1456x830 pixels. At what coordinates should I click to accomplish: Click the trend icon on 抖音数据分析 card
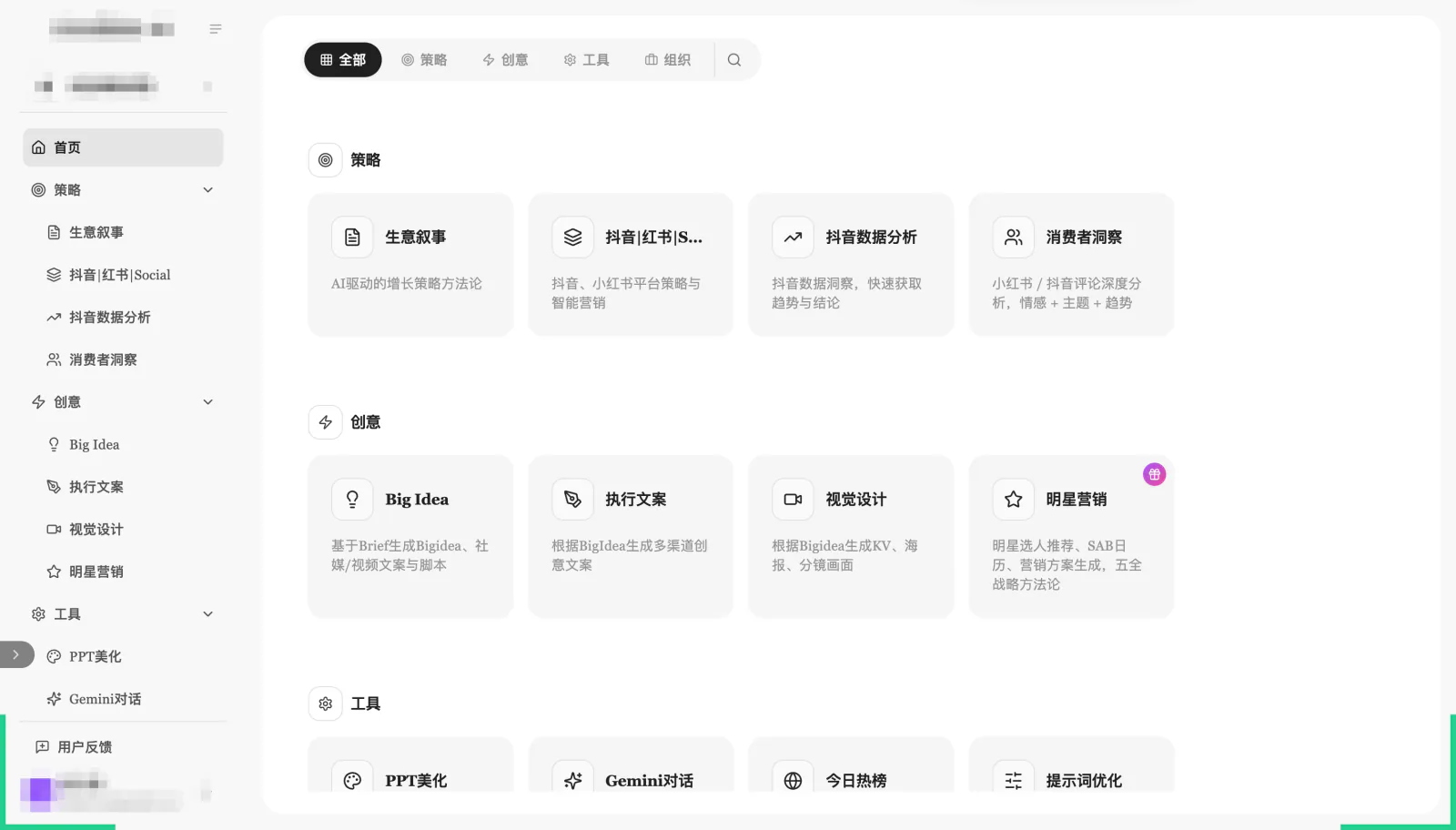coord(793,238)
